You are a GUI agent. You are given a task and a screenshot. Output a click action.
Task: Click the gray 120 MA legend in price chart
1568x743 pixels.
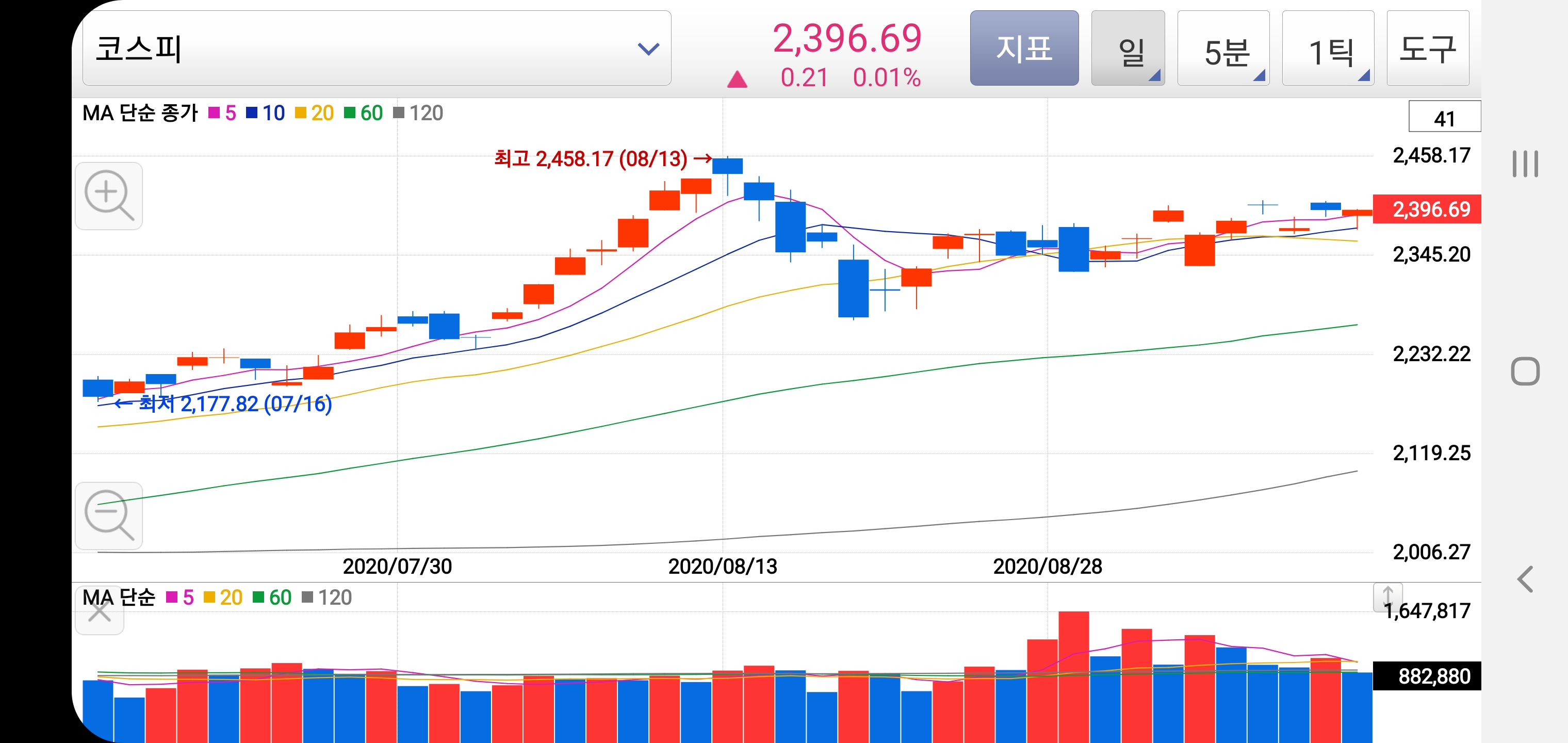(418, 112)
